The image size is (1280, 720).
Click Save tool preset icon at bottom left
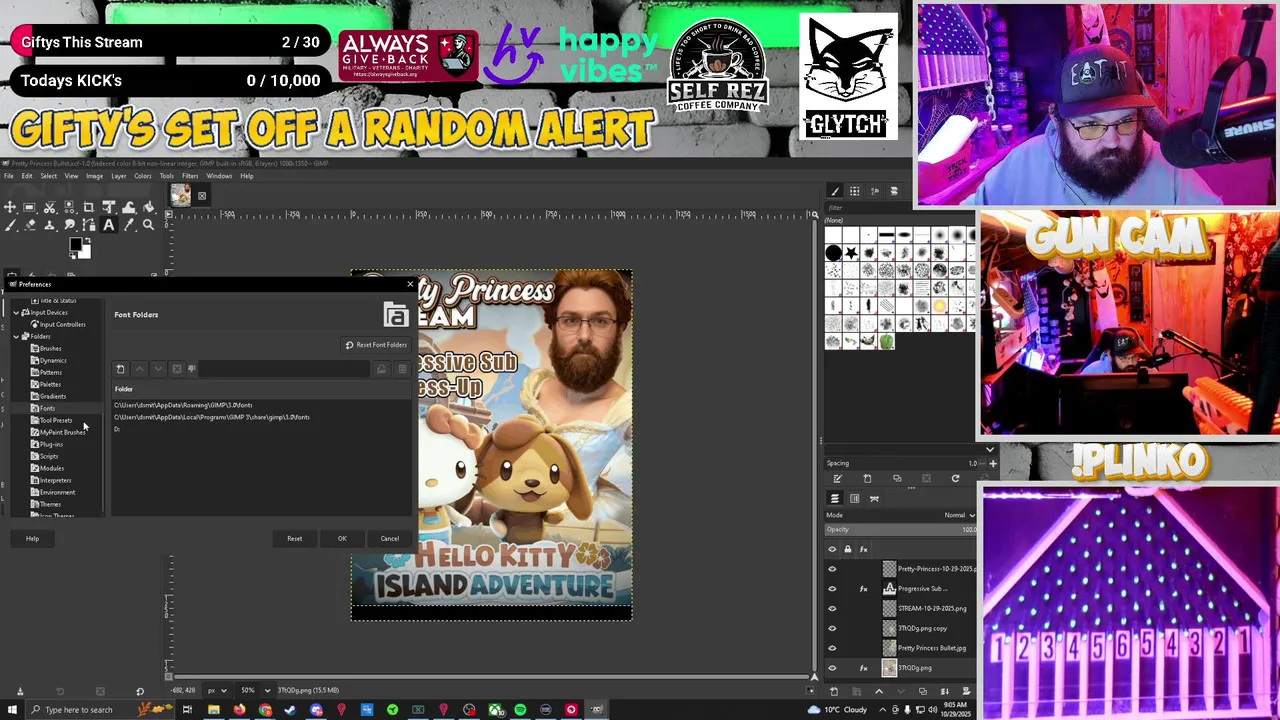[20, 691]
